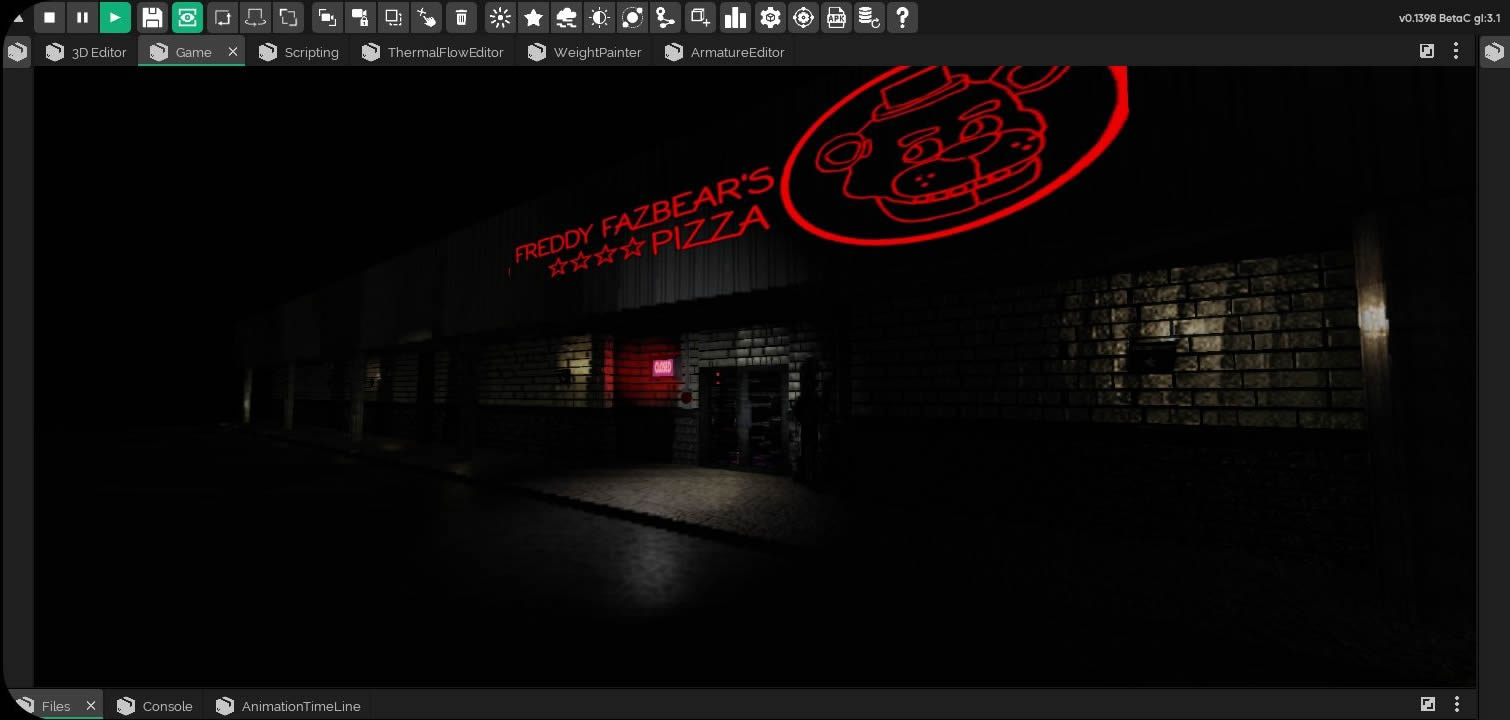This screenshot has height=720, width=1510.
Task: Collapse the toolbar with the top-left triangle
Action: (x=17, y=18)
